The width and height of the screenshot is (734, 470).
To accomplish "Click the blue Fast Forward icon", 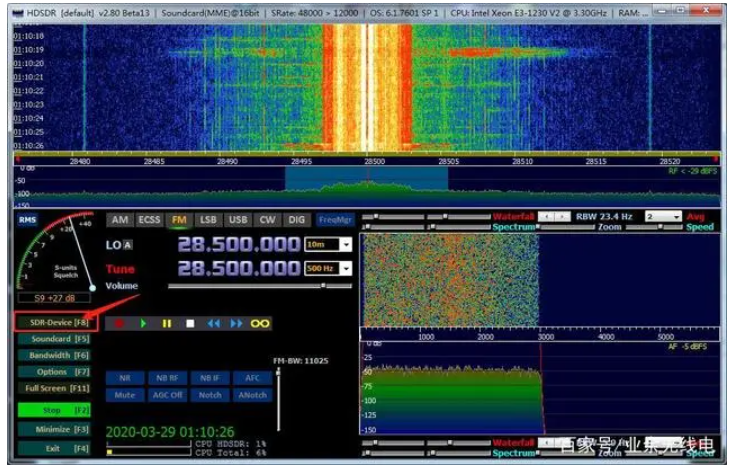I will (x=237, y=324).
